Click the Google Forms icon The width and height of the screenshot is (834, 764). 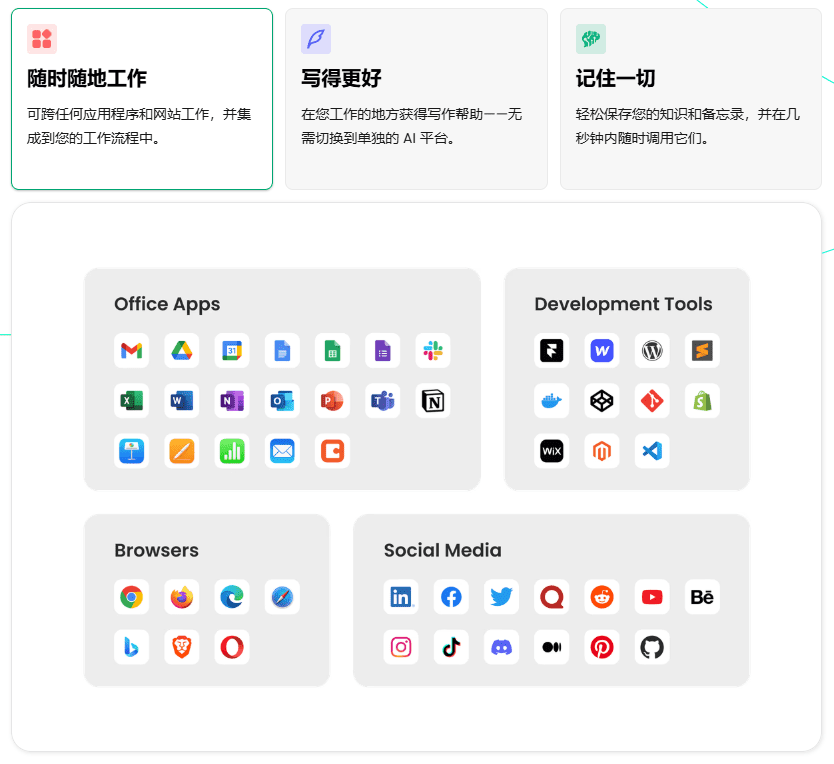click(x=383, y=351)
